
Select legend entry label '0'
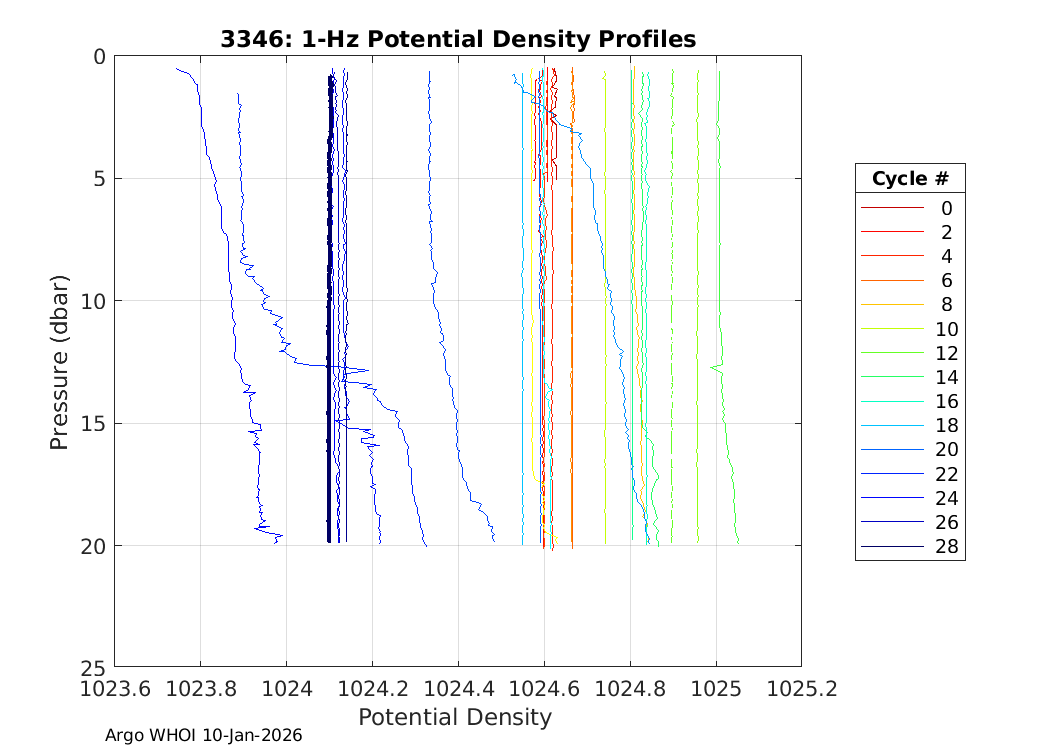coord(946,208)
